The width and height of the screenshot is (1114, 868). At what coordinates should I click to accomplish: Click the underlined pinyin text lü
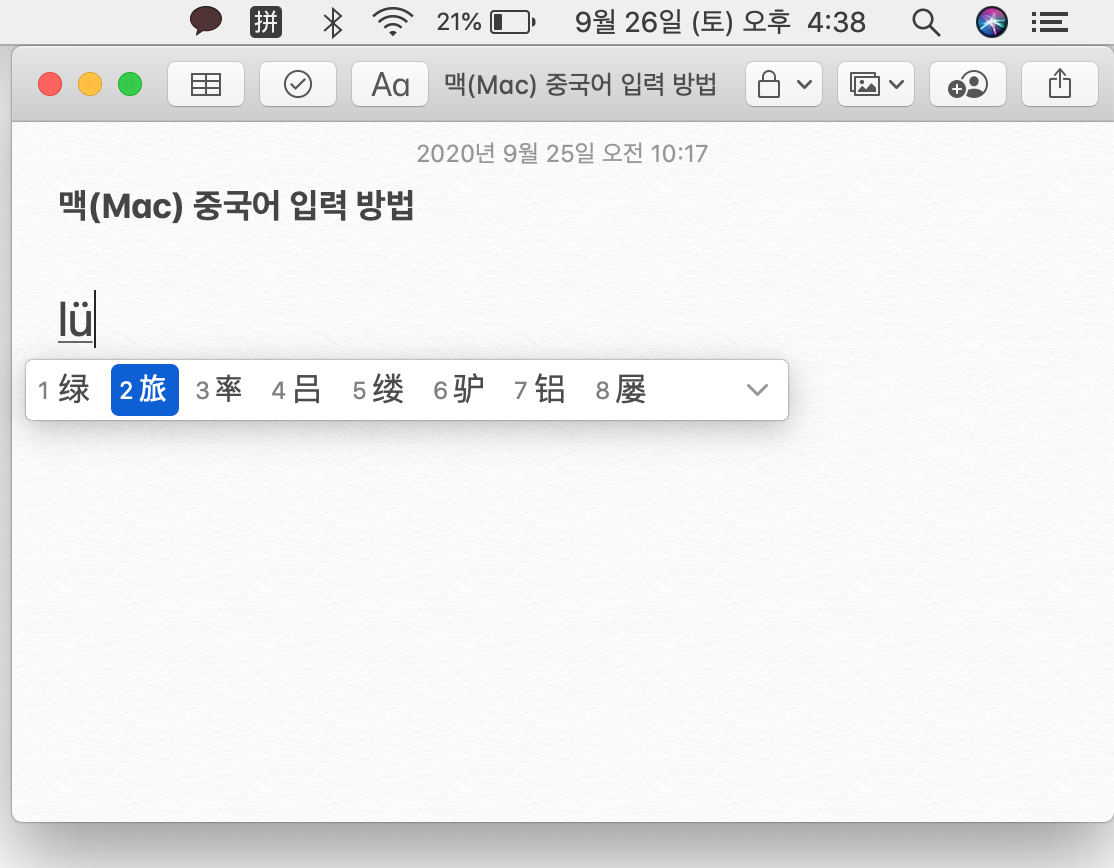pos(75,320)
